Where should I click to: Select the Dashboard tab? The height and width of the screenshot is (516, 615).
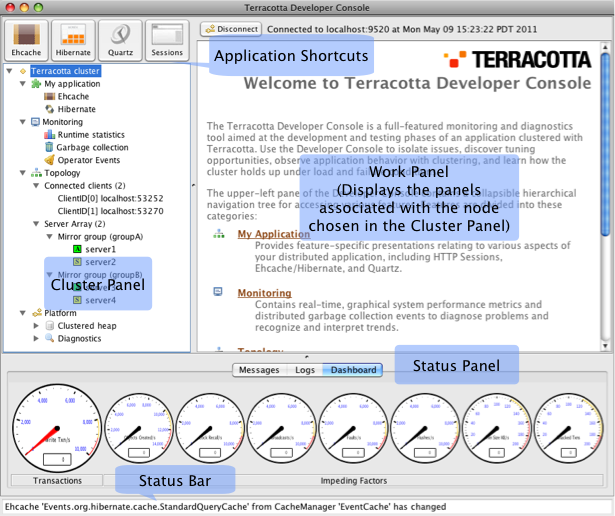[353, 370]
